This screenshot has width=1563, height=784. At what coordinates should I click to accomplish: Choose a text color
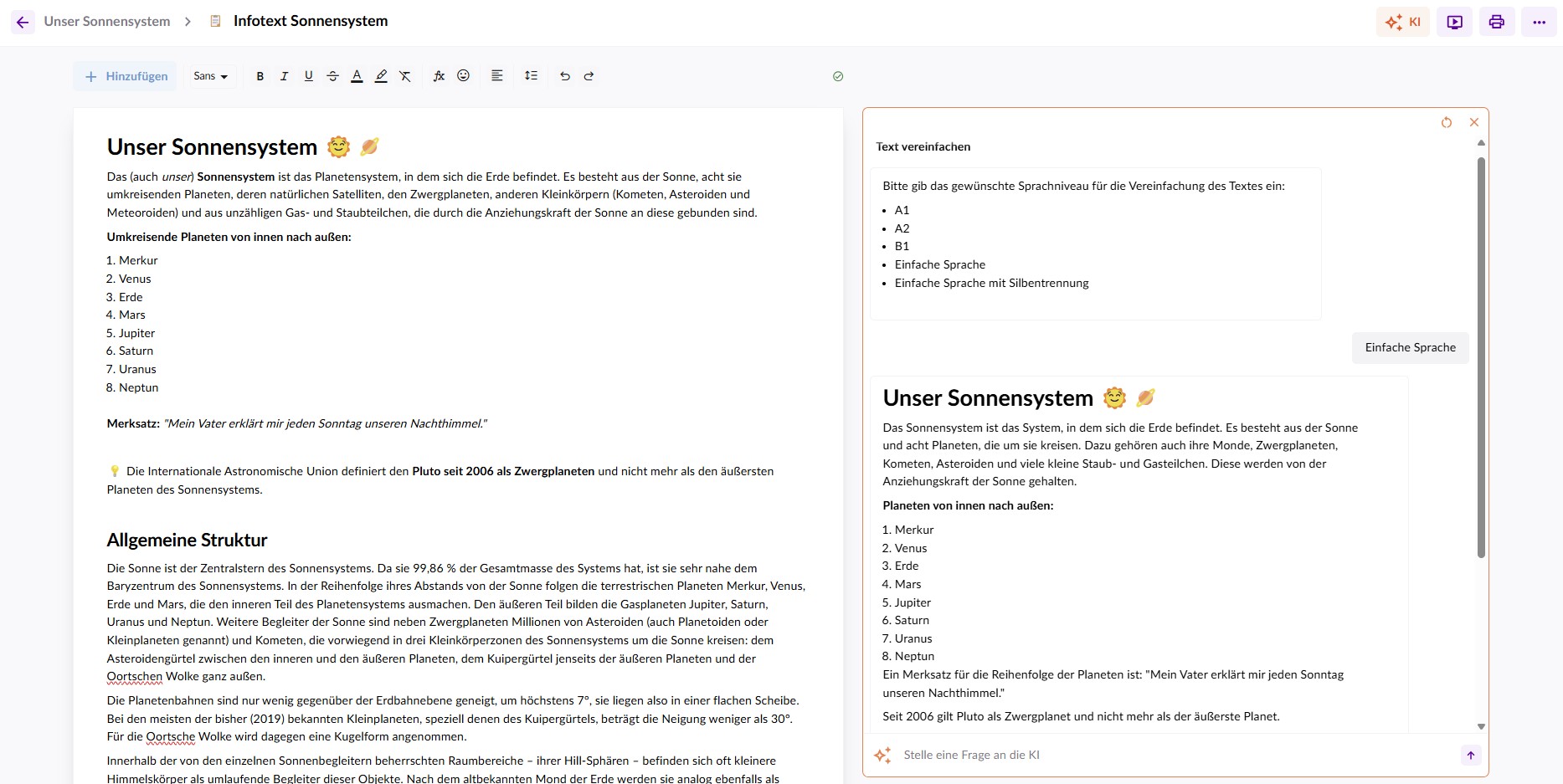pos(357,76)
